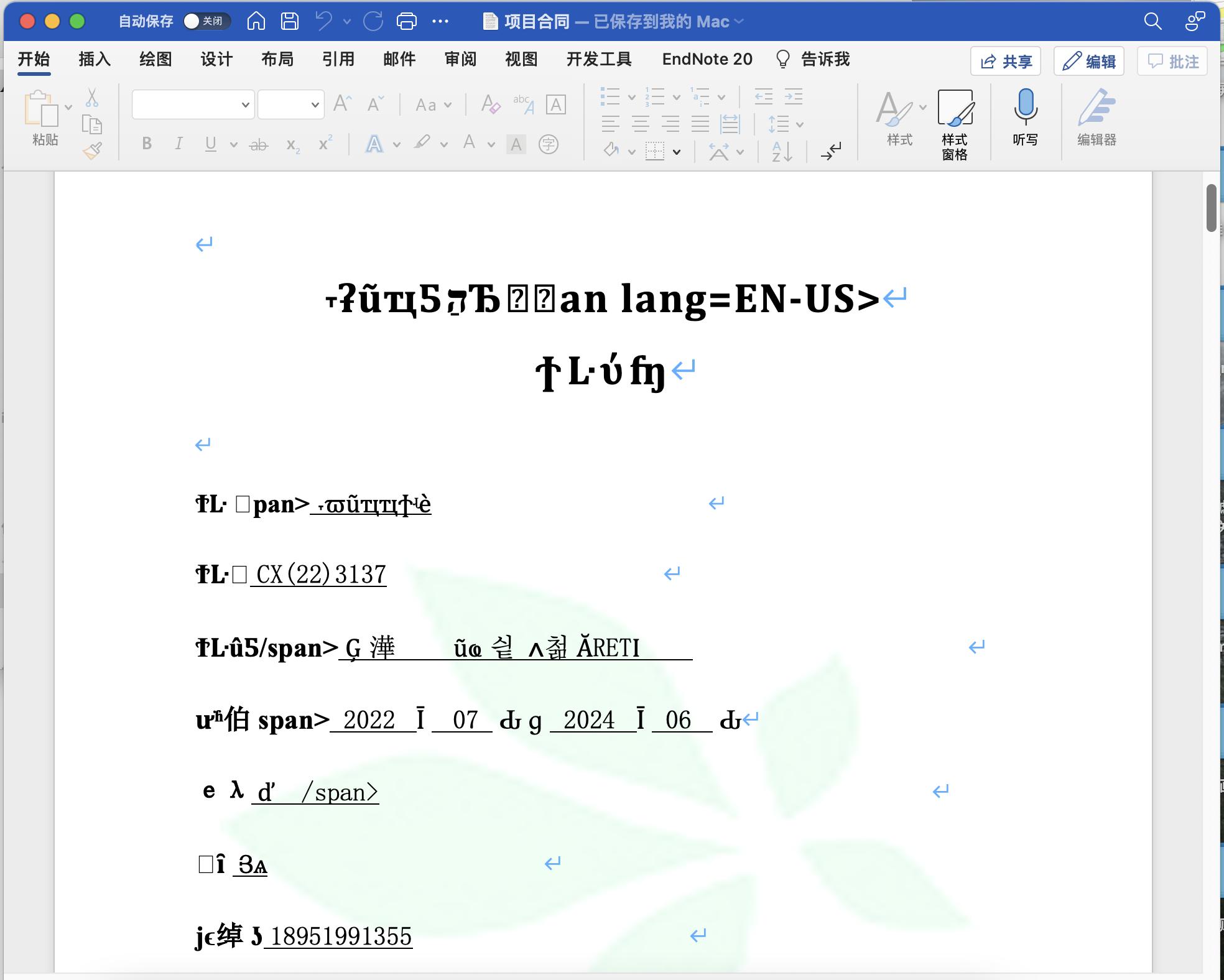
Task: Toggle bold formatting
Action: point(147,144)
